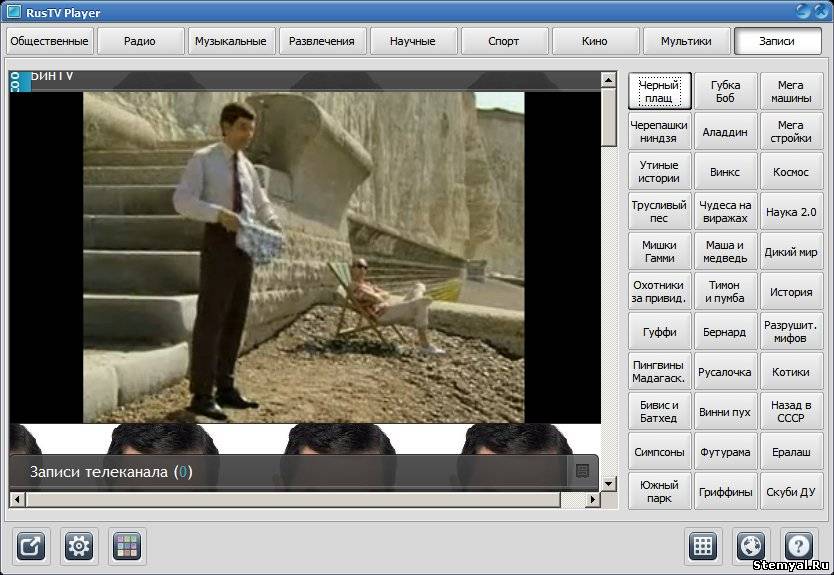
Task: Open the Музыкальные category tab
Action: (x=231, y=41)
